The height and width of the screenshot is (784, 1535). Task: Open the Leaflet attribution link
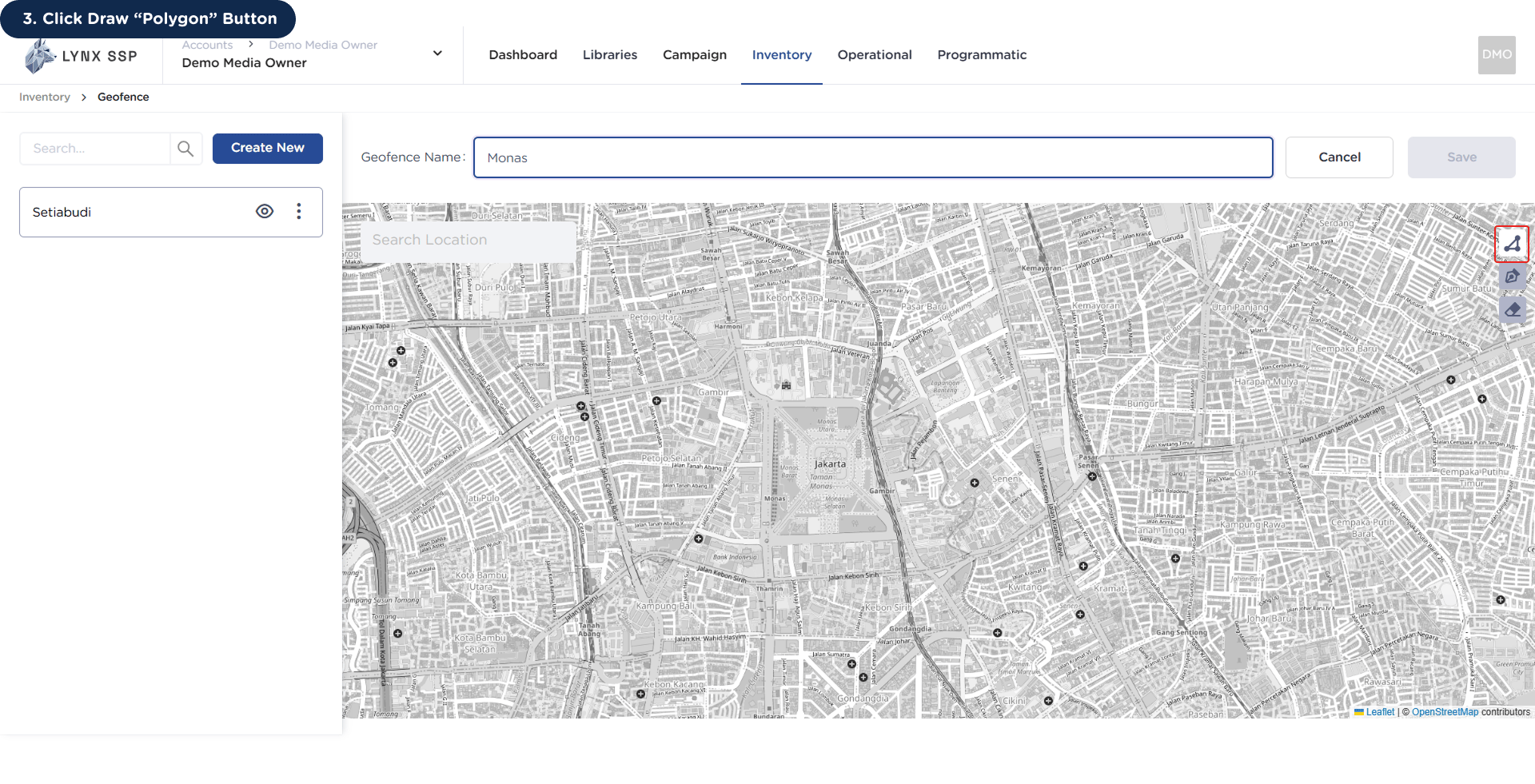tap(1380, 712)
